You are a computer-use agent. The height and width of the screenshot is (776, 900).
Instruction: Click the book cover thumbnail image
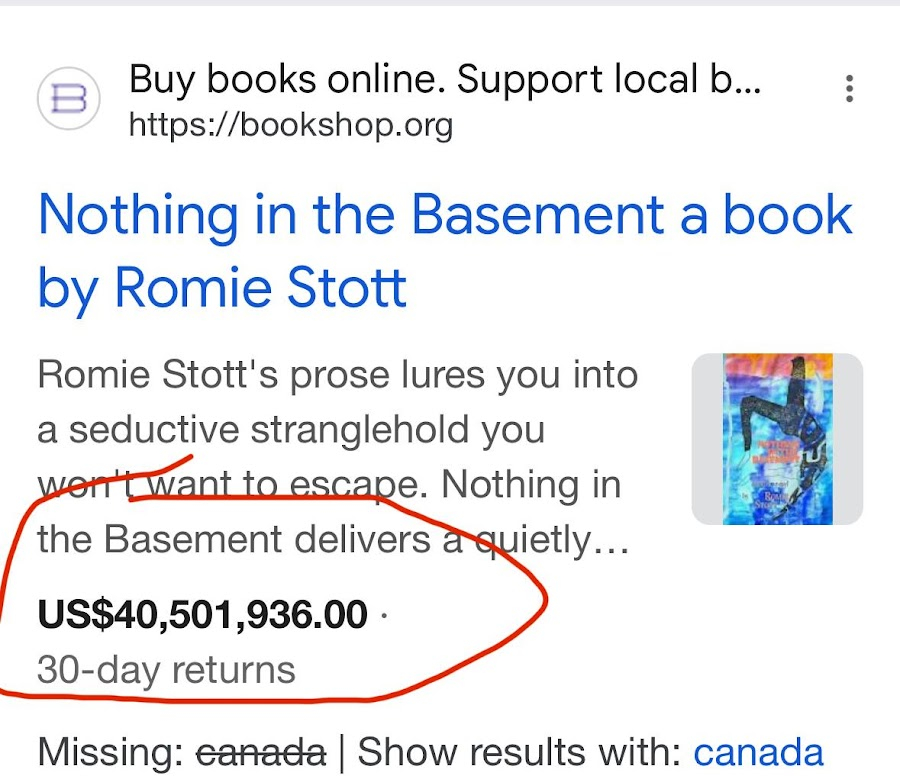pos(777,438)
